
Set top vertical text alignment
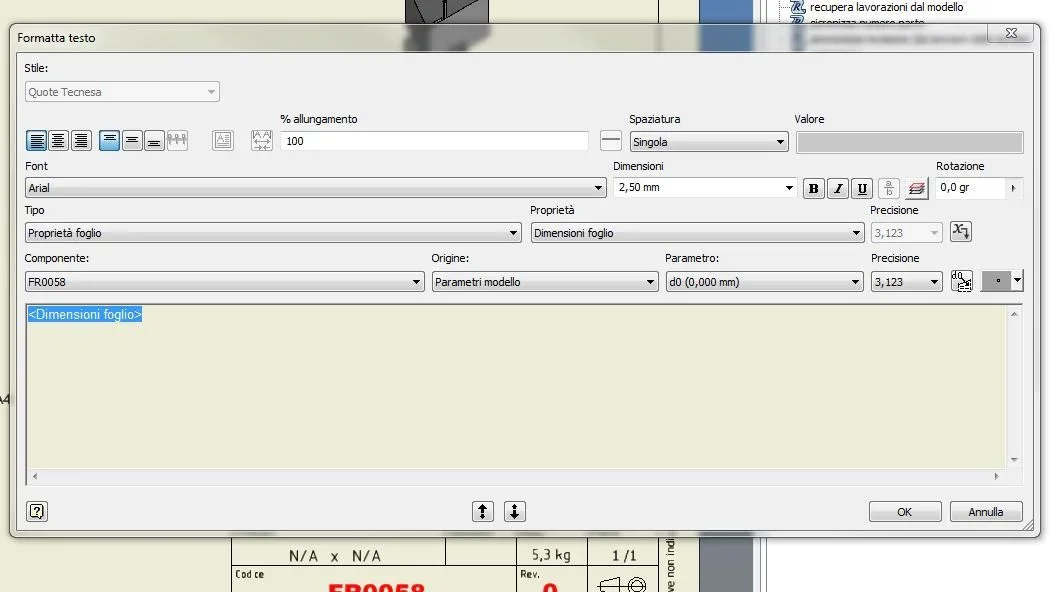point(110,140)
